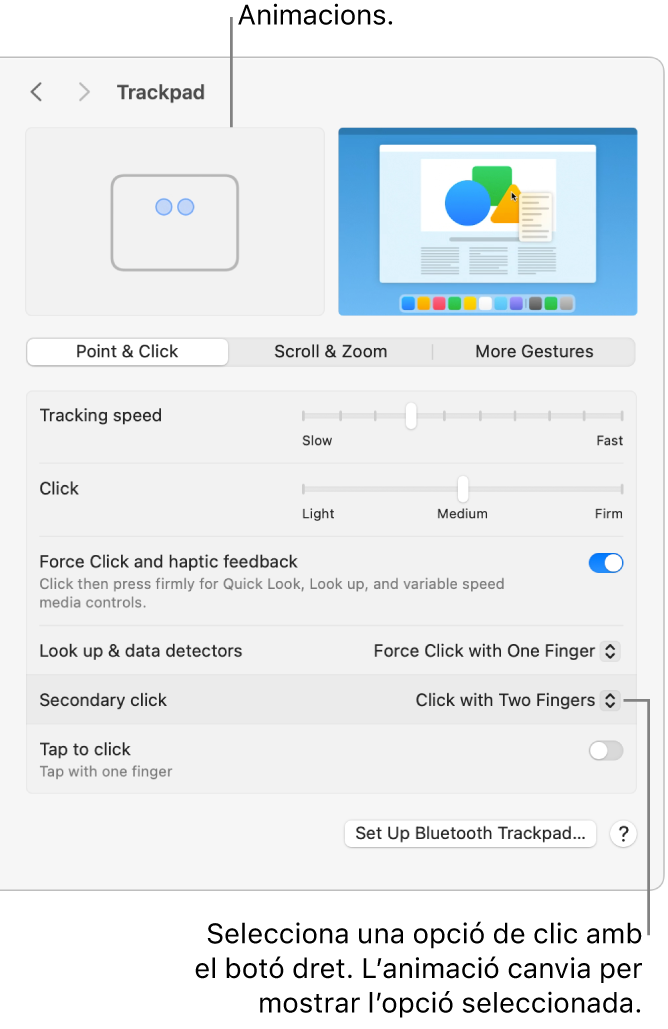Click the forward navigation arrow
This screenshot has height=1029, width=668.
(84, 93)
